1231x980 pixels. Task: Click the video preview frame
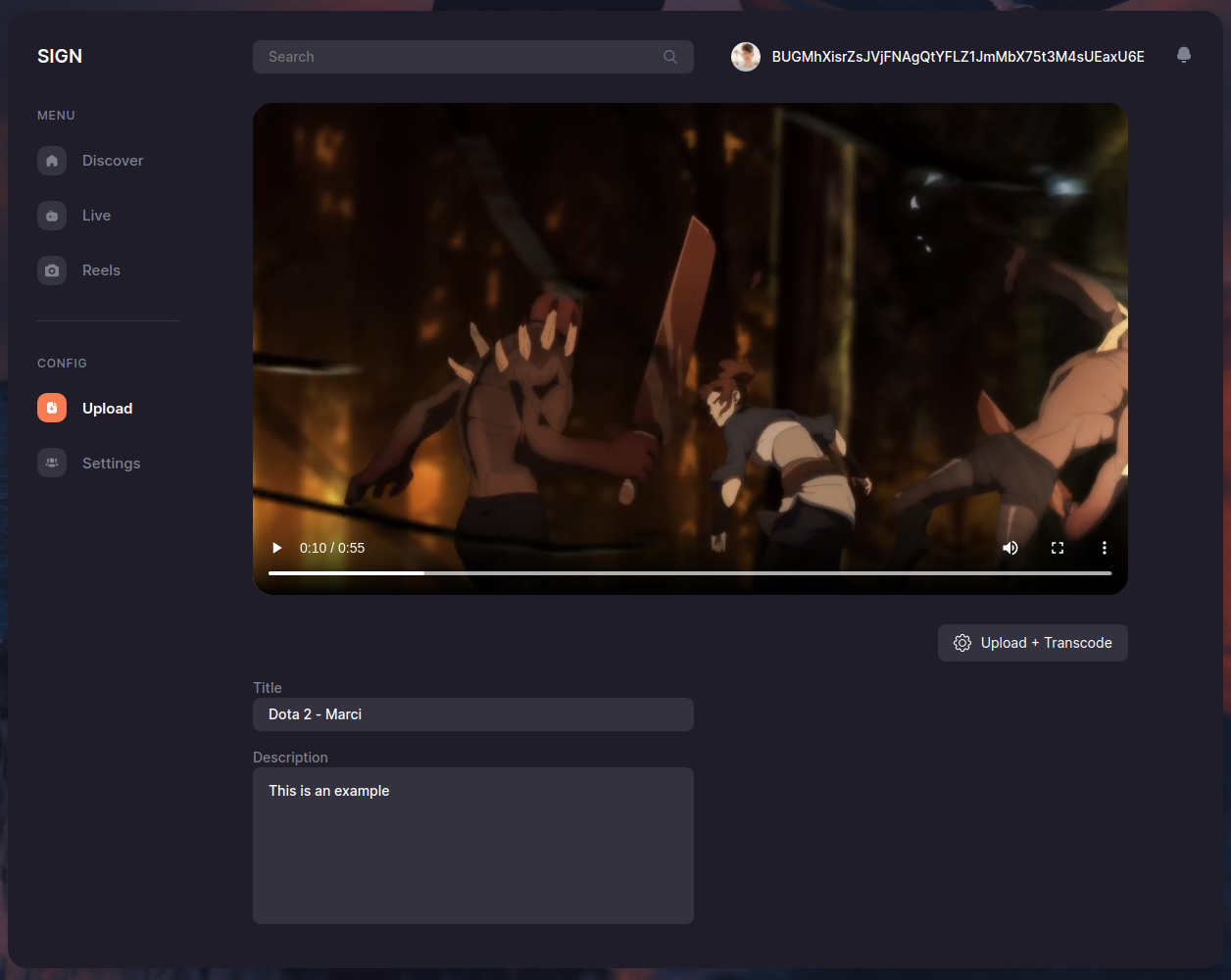(690, 349)
